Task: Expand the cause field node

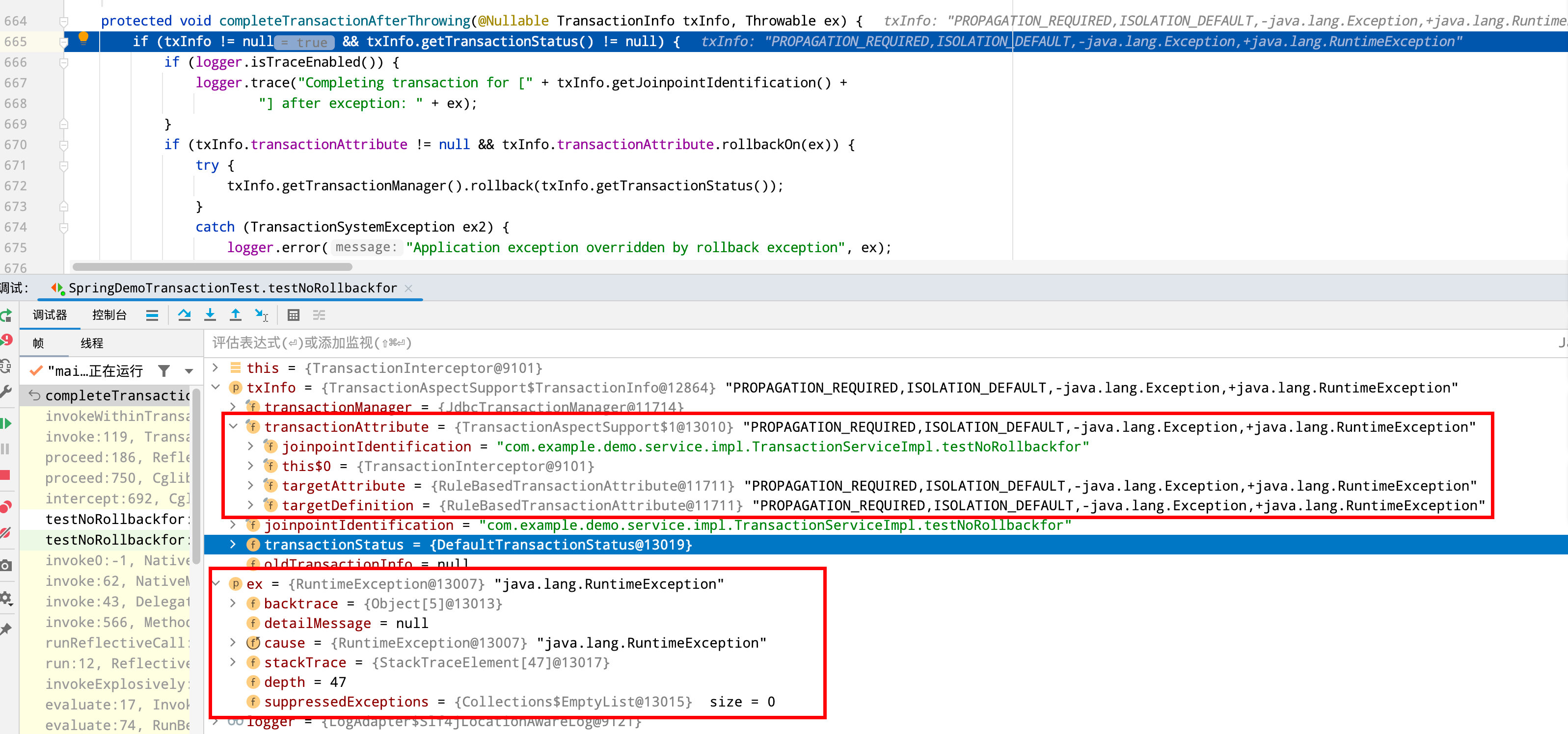Action: (233, 642)
